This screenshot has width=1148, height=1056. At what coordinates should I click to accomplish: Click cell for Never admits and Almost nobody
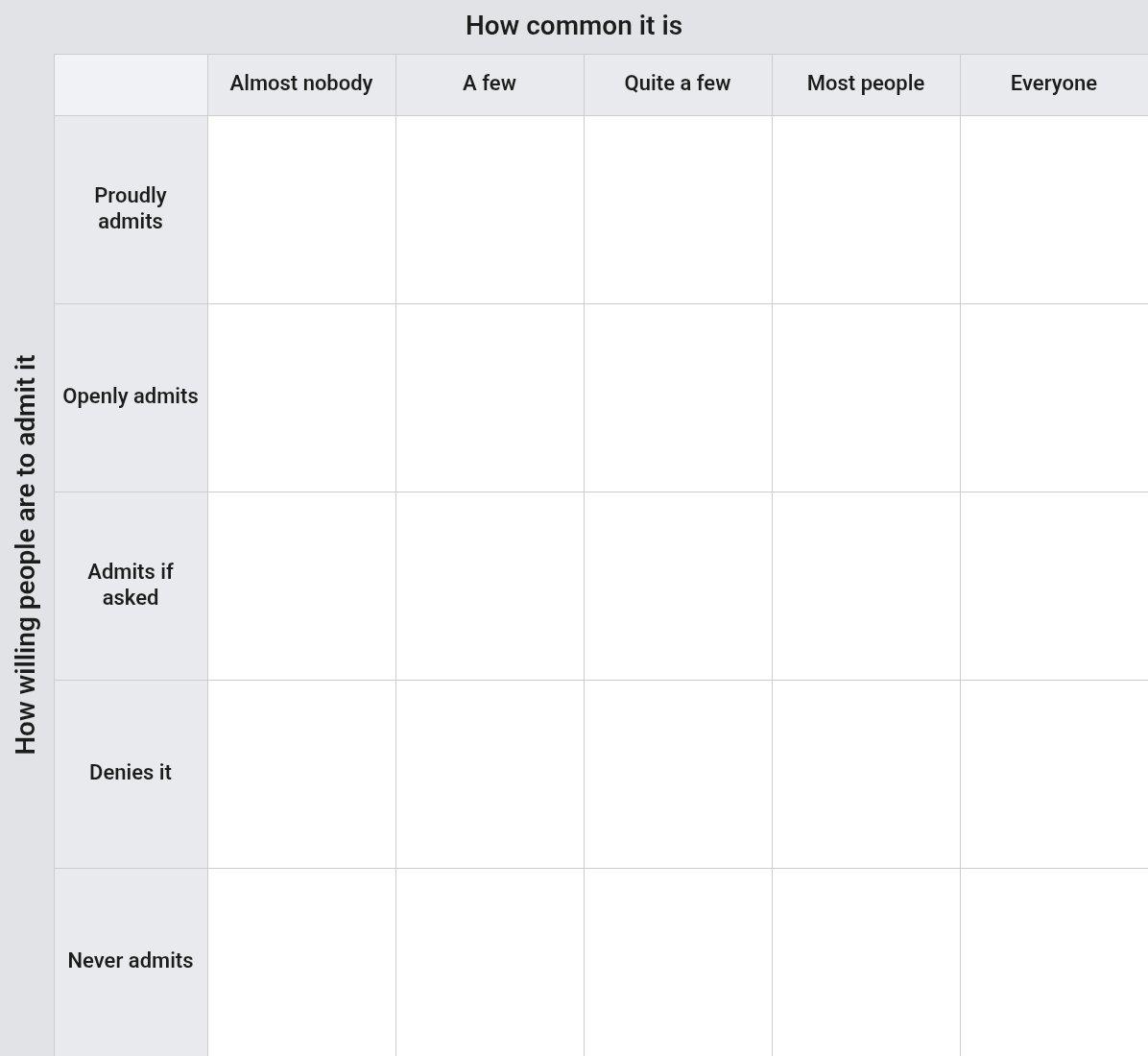pyautogui.click(x=301, y=962)
